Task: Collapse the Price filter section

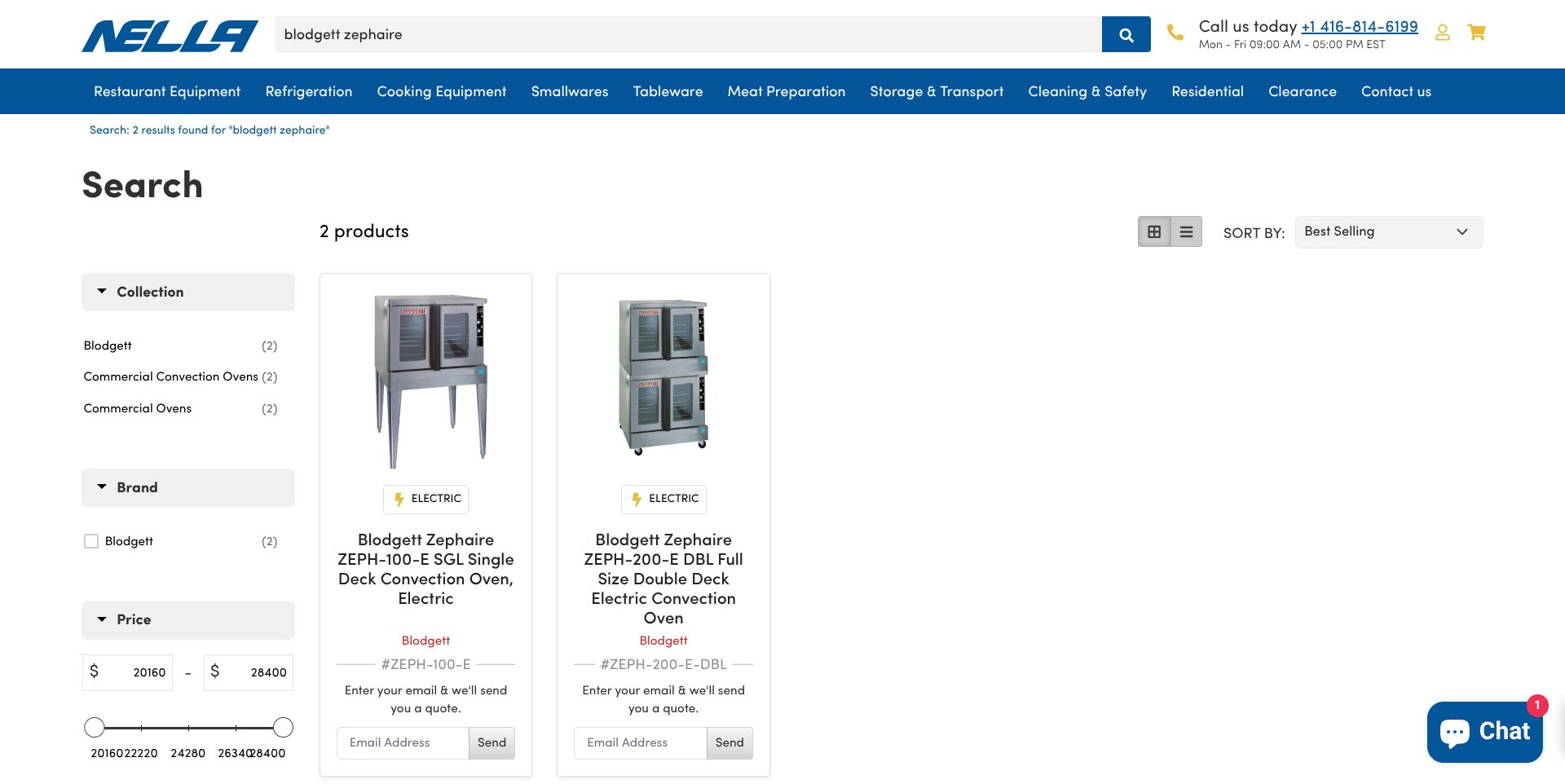Action: coord(188,619)
